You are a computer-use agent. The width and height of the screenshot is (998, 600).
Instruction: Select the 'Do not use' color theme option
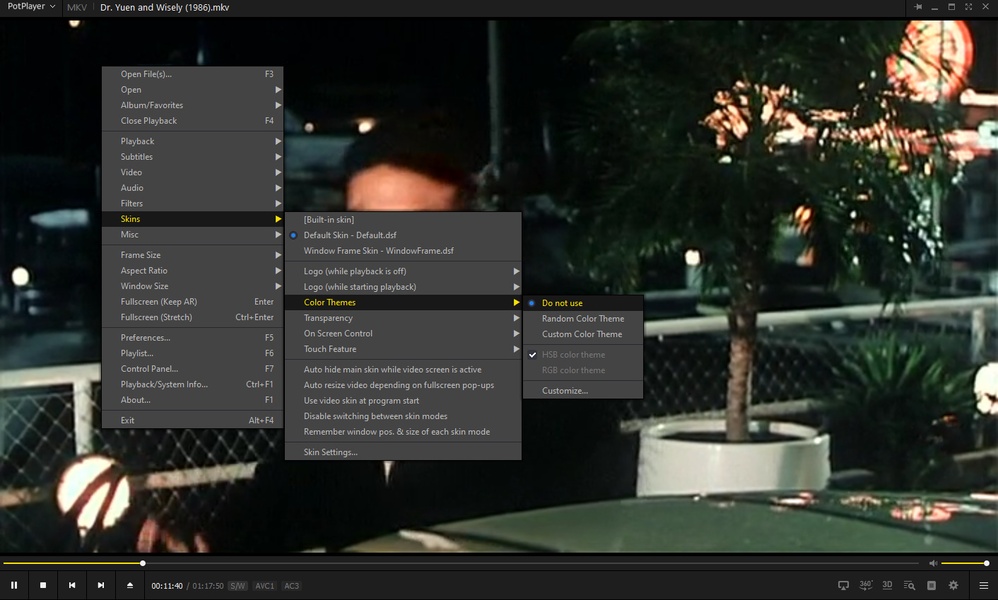562,303
